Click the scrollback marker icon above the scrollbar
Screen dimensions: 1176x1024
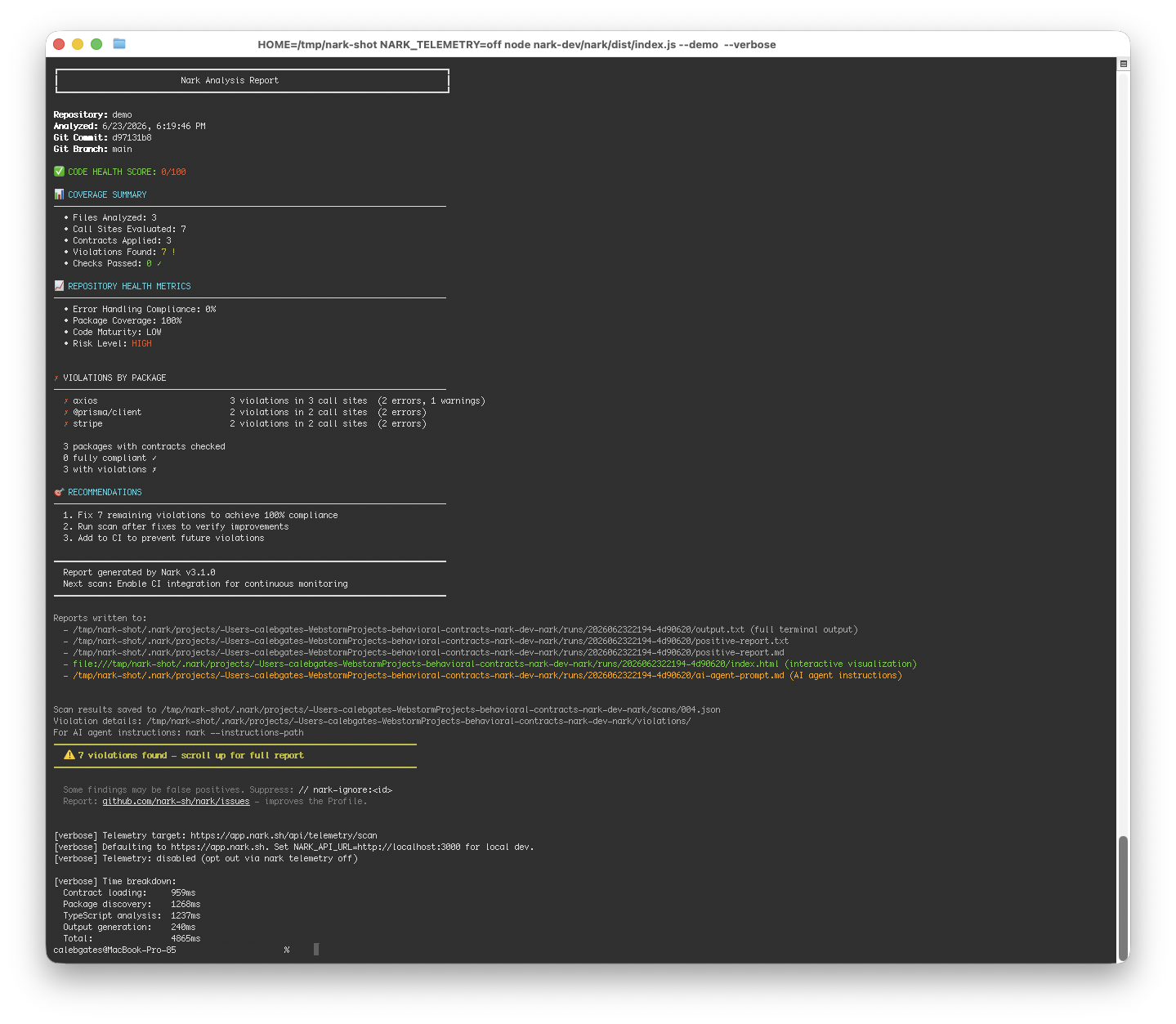click(1124, 64)
